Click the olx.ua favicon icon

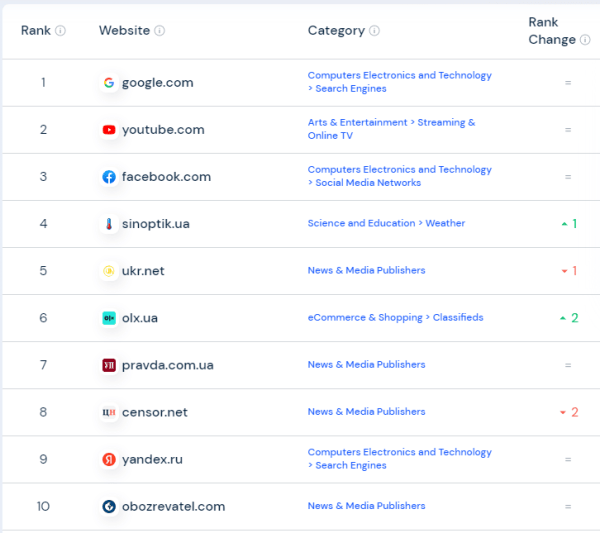[x=109, y=318]
